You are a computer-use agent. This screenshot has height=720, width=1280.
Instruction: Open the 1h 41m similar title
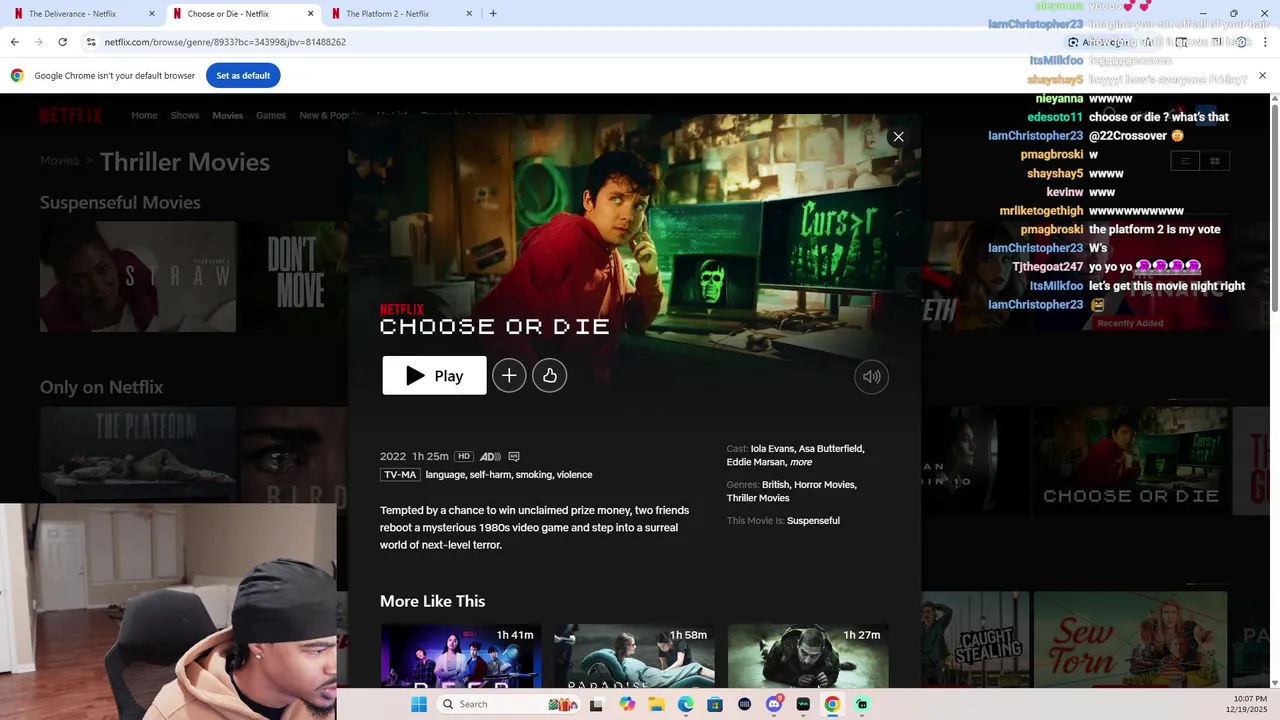461,655
